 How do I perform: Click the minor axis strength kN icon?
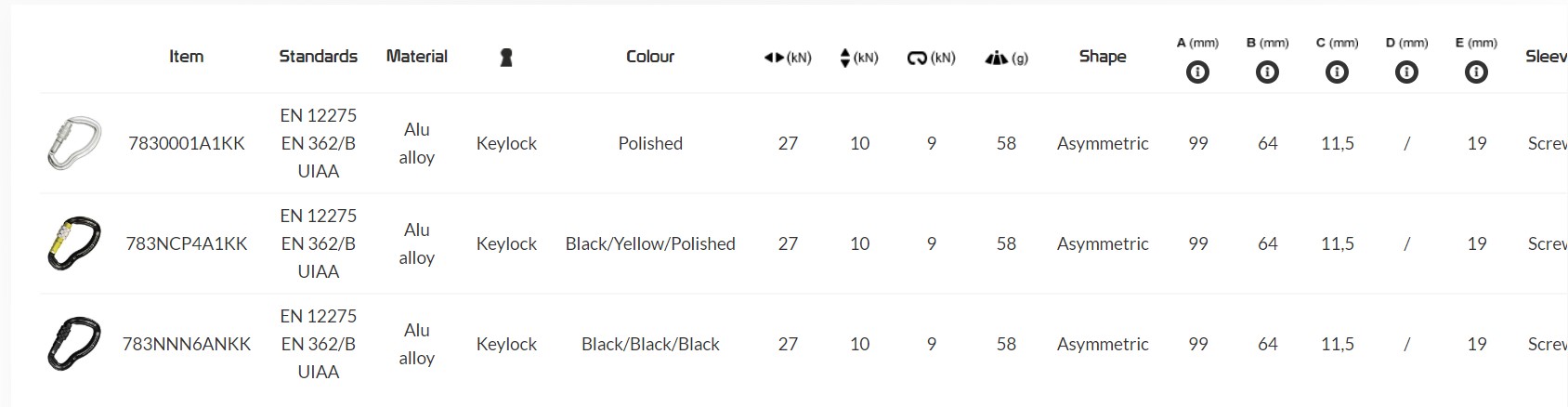[x=844, y=58]
